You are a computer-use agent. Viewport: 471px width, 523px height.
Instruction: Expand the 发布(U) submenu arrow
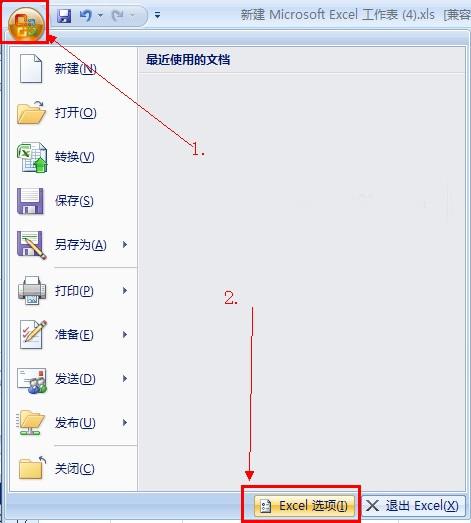coord(125,423)
